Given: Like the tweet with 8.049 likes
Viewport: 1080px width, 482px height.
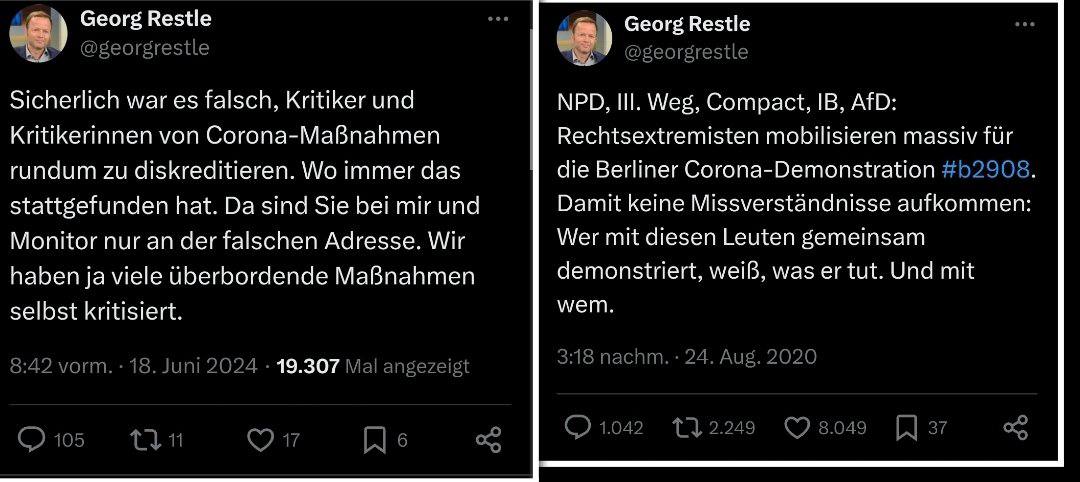Looking at the screenshot, I should click(x=797, y=428).
